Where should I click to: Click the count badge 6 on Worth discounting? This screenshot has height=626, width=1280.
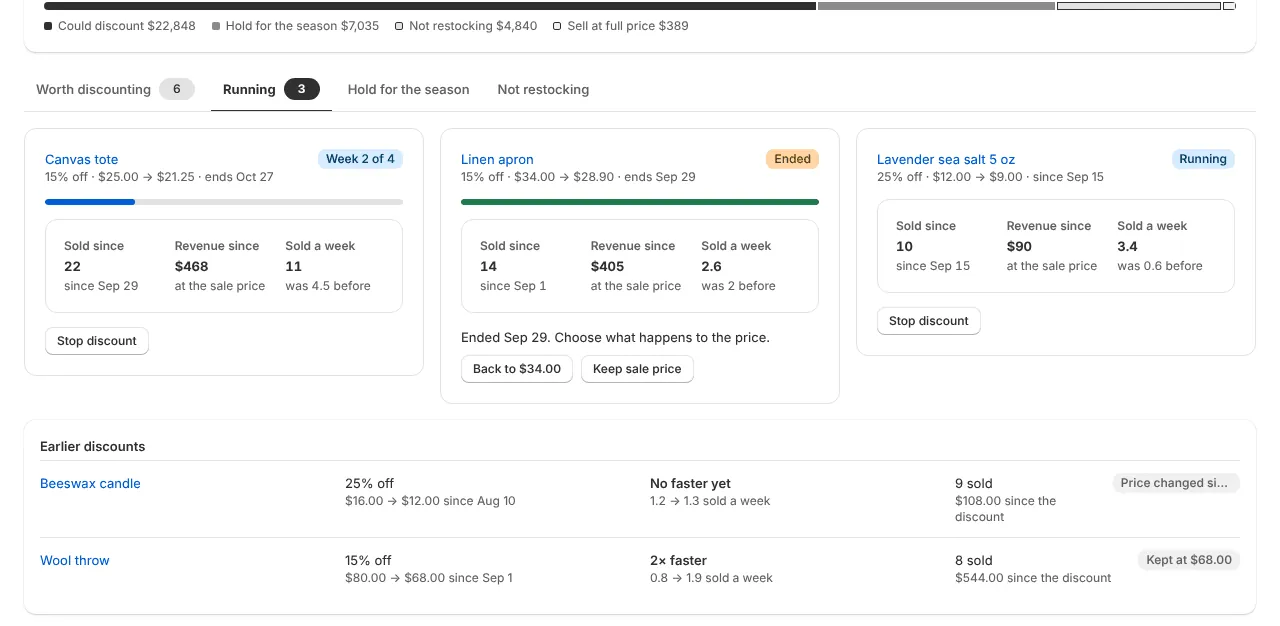point(177,89)
